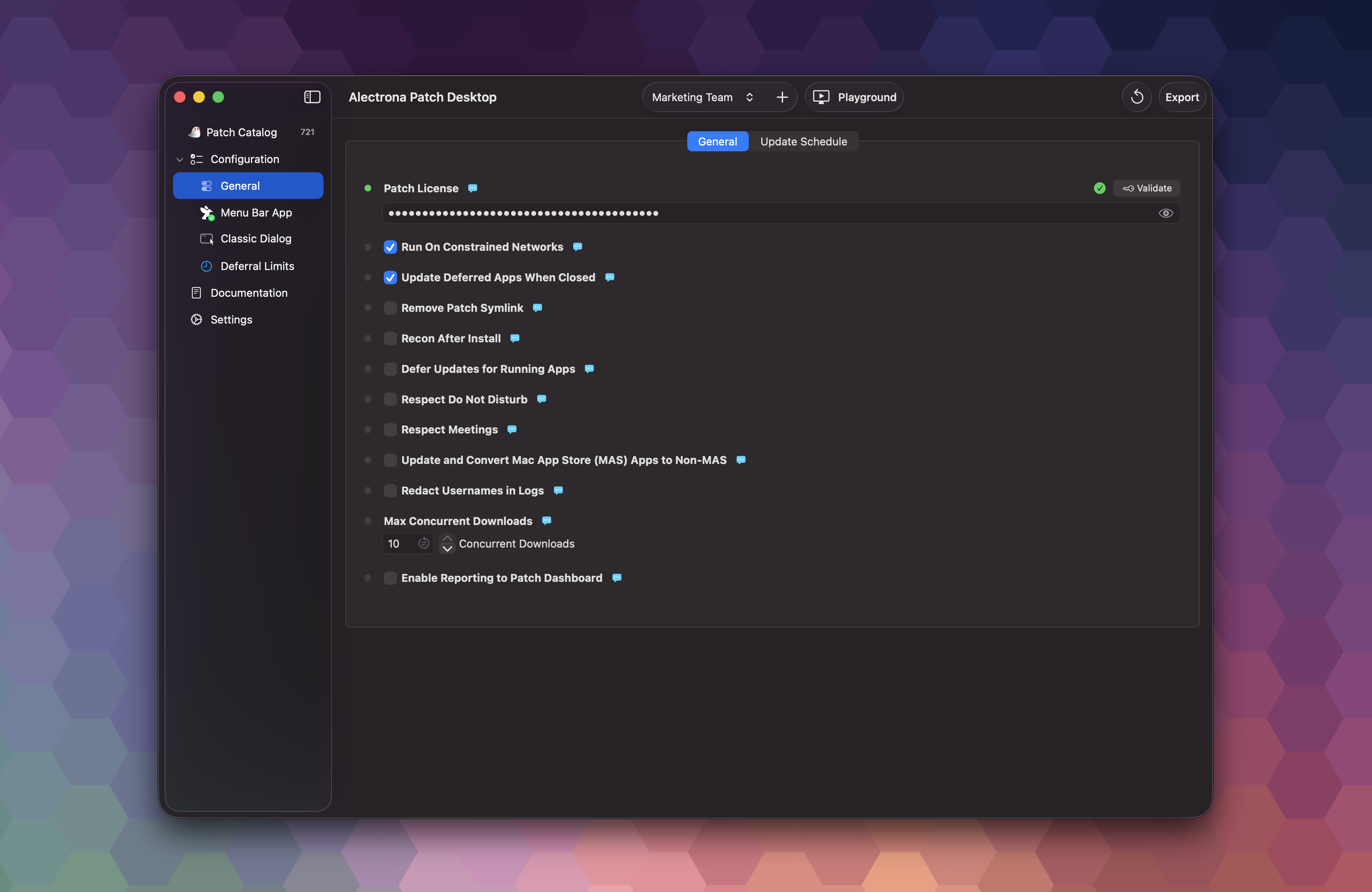The image size is (1372, 892).
Task: Check Update and Convert MAS Apps option
Action: click(390, 460)
